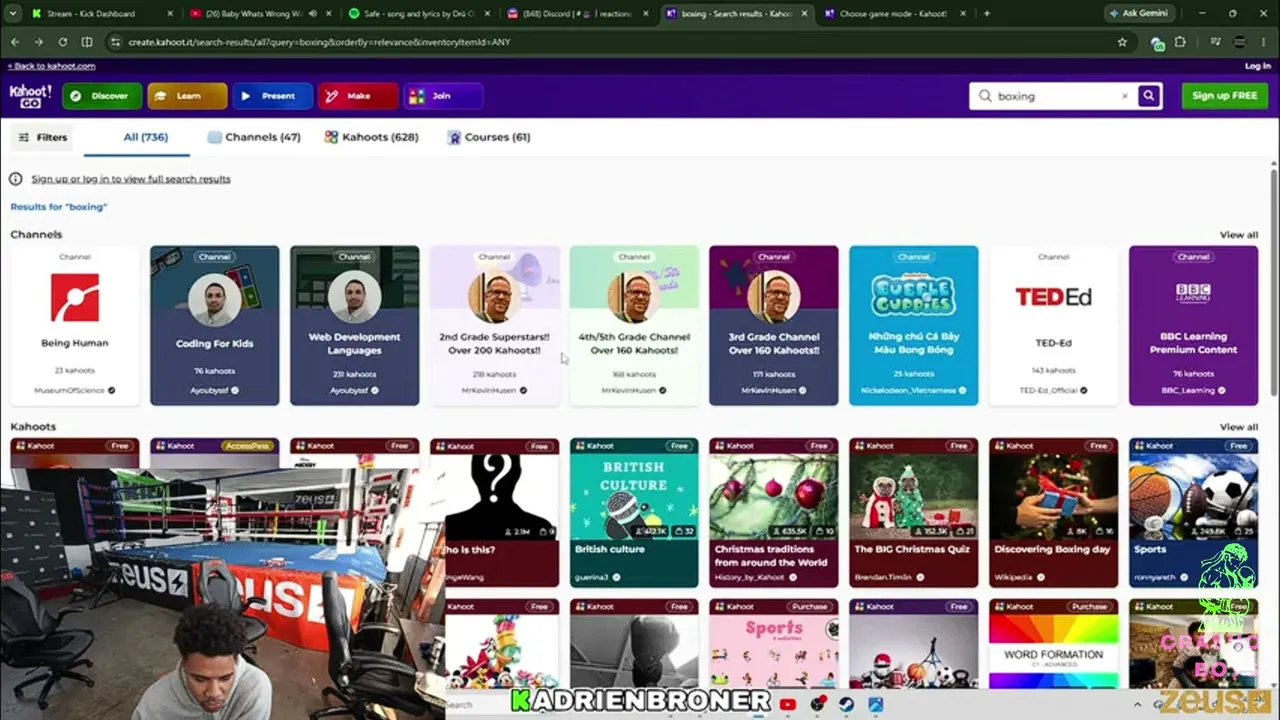The width and height of the screenshot is (1280, 720).
Task: Click browser forward arrow
Action: (x=38, y=42)
